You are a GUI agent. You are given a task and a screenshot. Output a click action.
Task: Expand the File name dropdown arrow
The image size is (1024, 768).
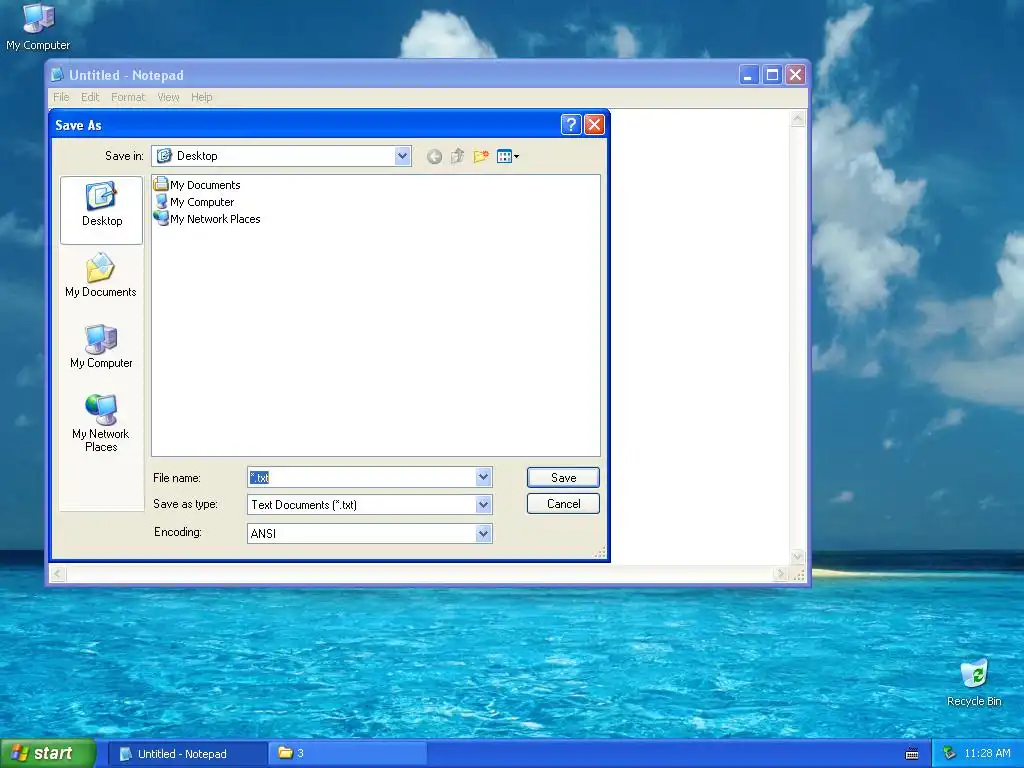tap(483, 477)
